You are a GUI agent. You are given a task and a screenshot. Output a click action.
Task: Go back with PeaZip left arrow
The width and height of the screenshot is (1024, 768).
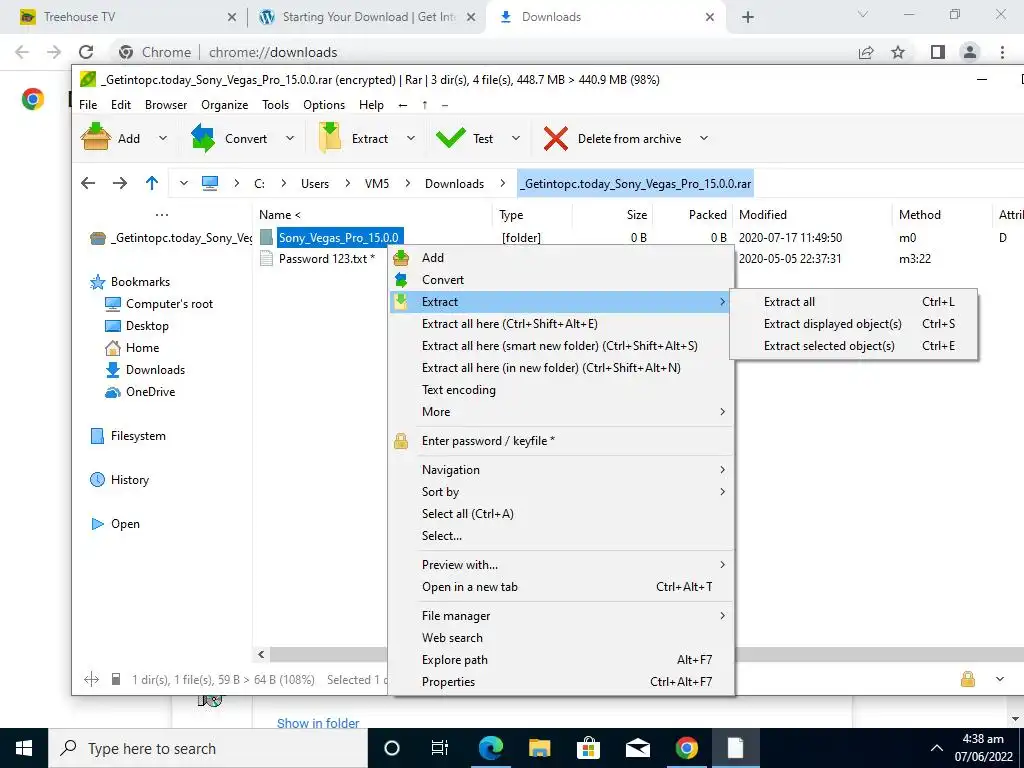click(x=88, y=183)
